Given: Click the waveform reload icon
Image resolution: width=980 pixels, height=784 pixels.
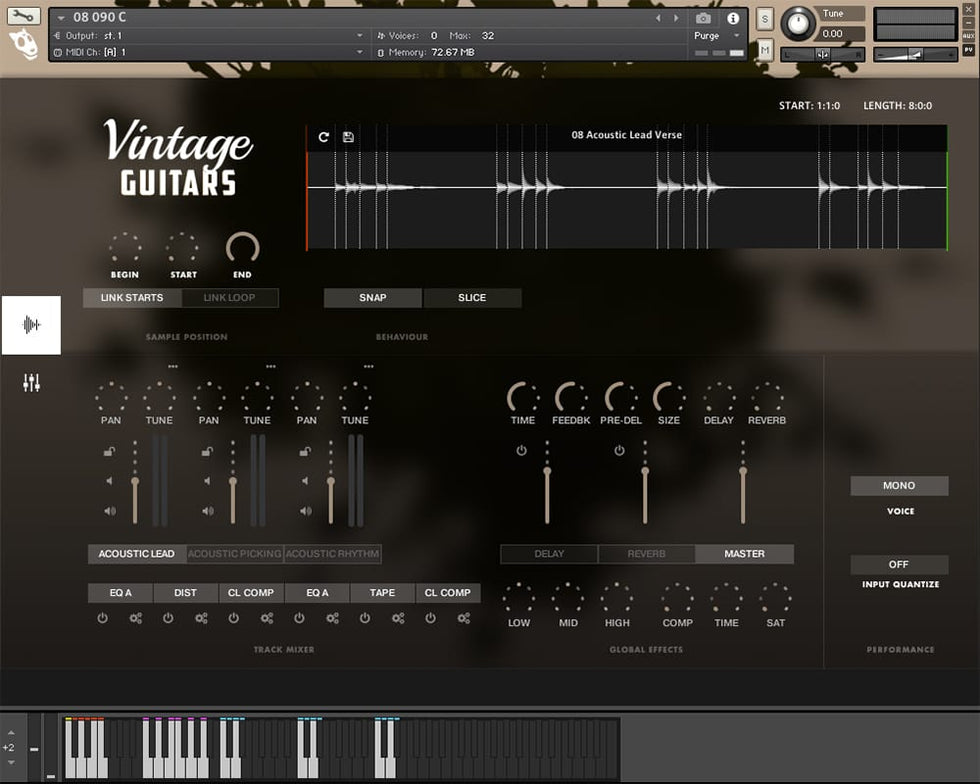Looking at the screenshot, I should [x=324, y=137].
